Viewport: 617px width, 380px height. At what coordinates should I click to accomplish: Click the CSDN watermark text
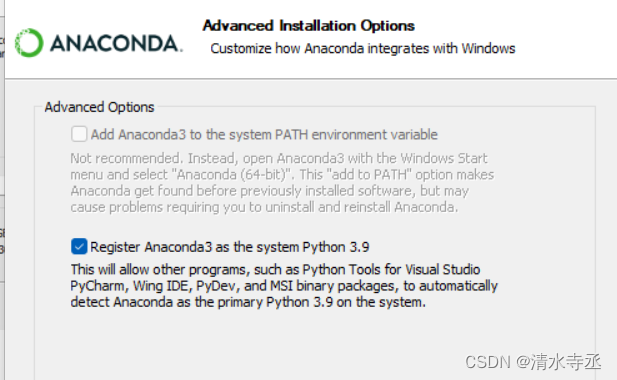click(533, 362)
